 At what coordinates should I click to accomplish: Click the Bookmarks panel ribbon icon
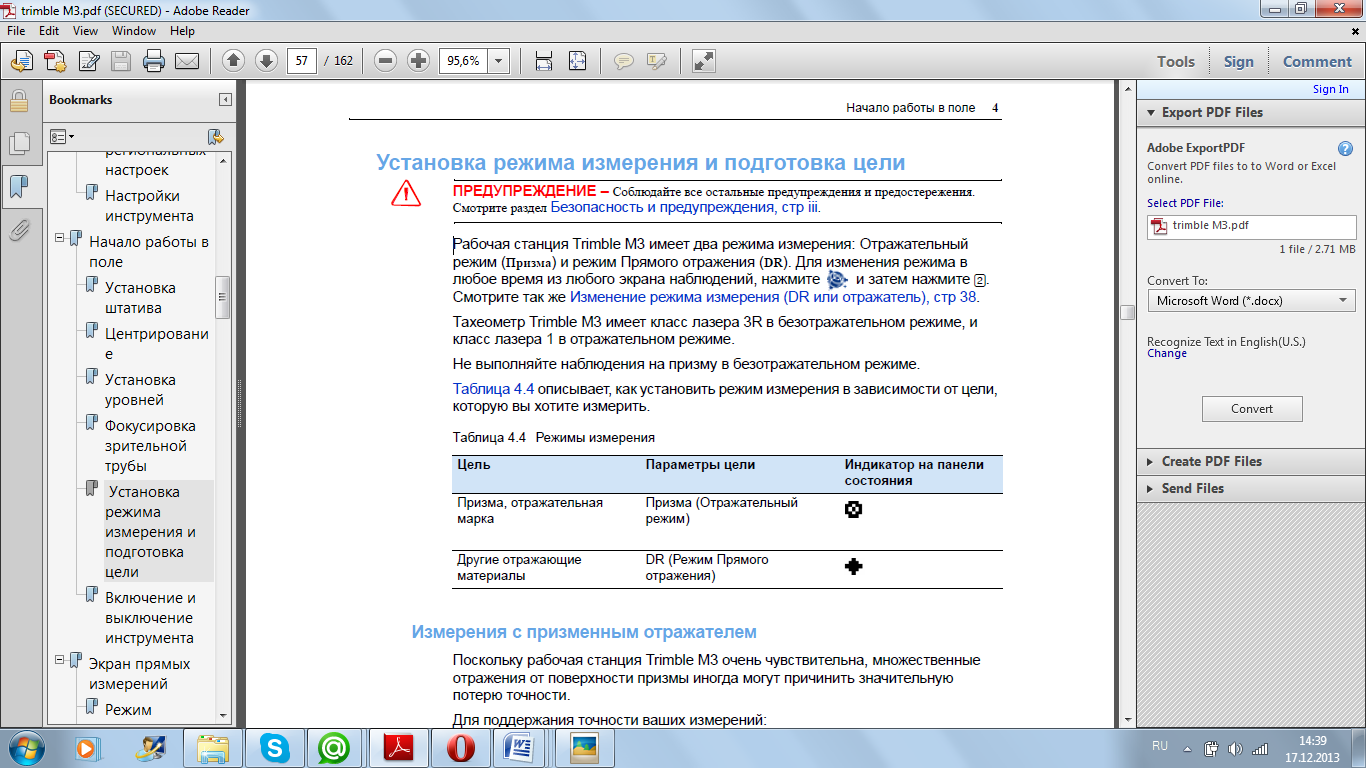[x=18, y=186]
